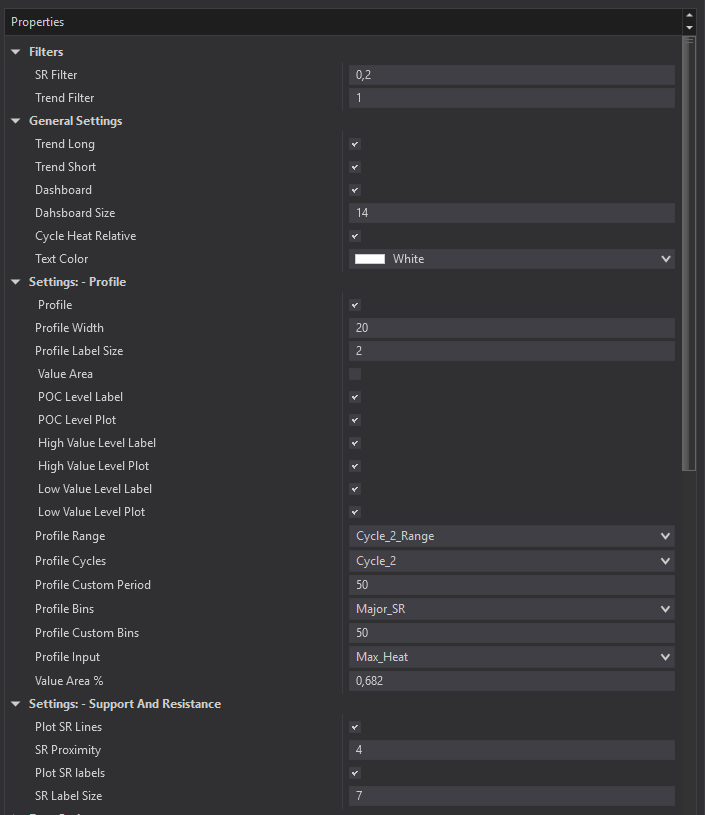Collapse the Settings: - Profile section

pos(16,282)
